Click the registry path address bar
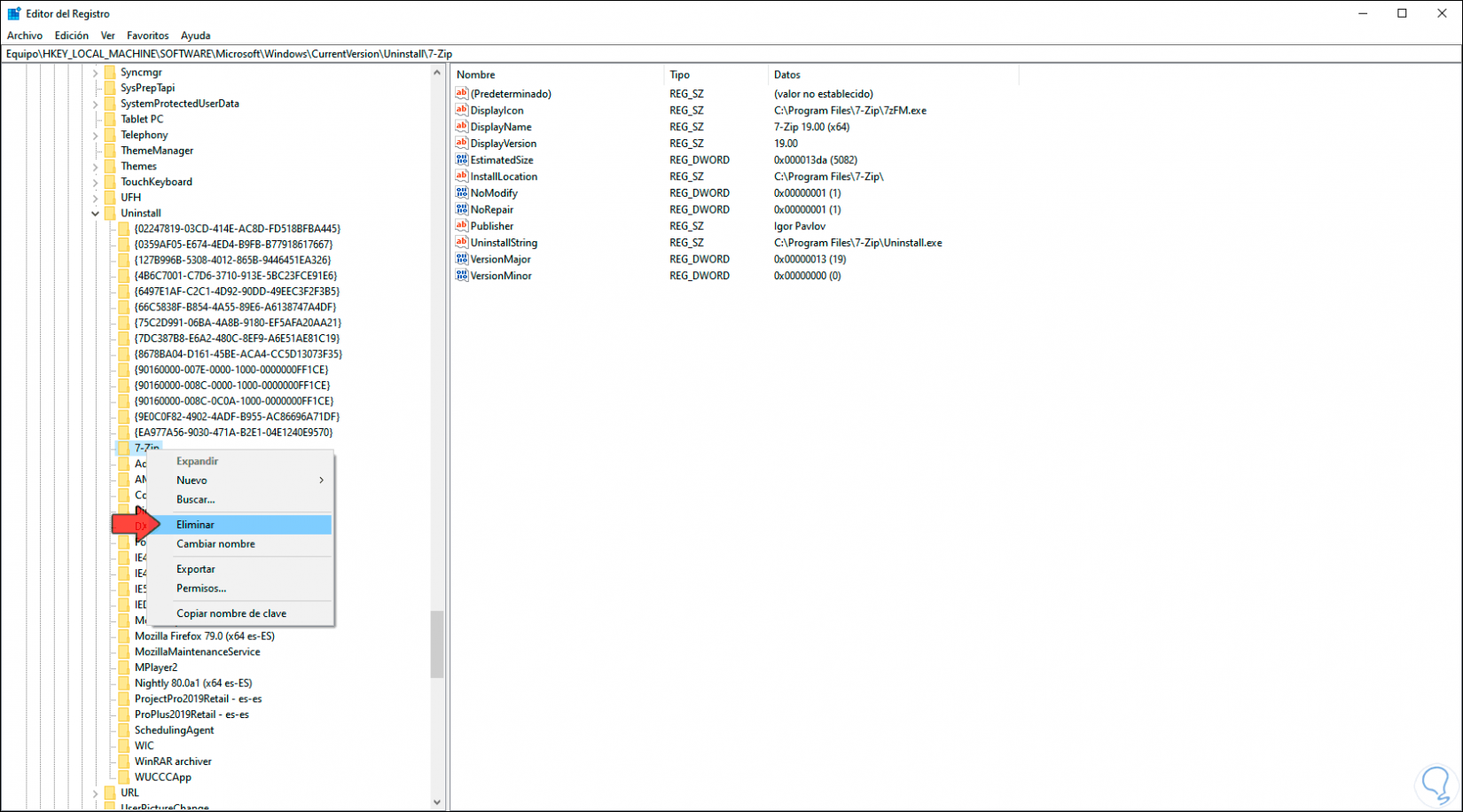Image resolution: width=1463 pixels, height=812 pixels. point(731,54)
